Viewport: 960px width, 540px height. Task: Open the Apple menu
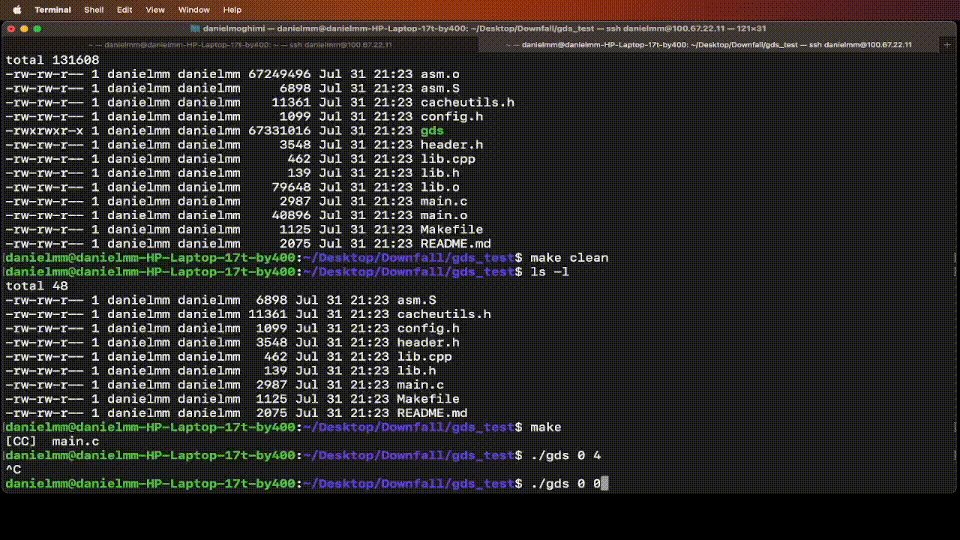(x=17, y=10)
